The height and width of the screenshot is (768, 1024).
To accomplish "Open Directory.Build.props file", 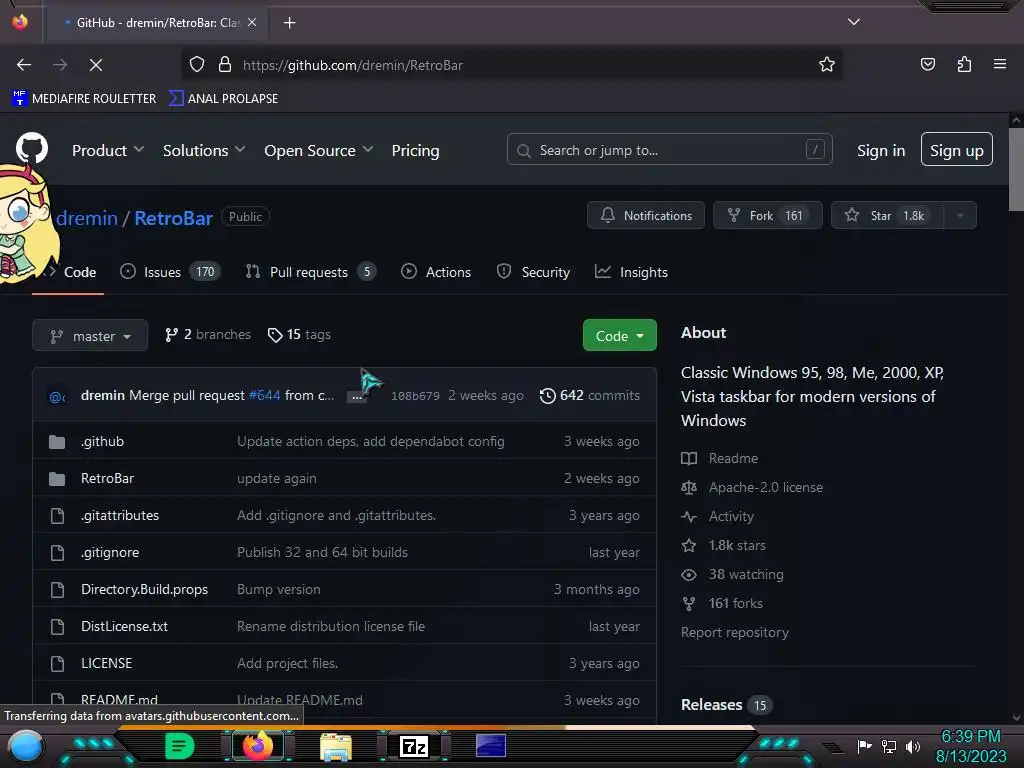I will 144,589.
